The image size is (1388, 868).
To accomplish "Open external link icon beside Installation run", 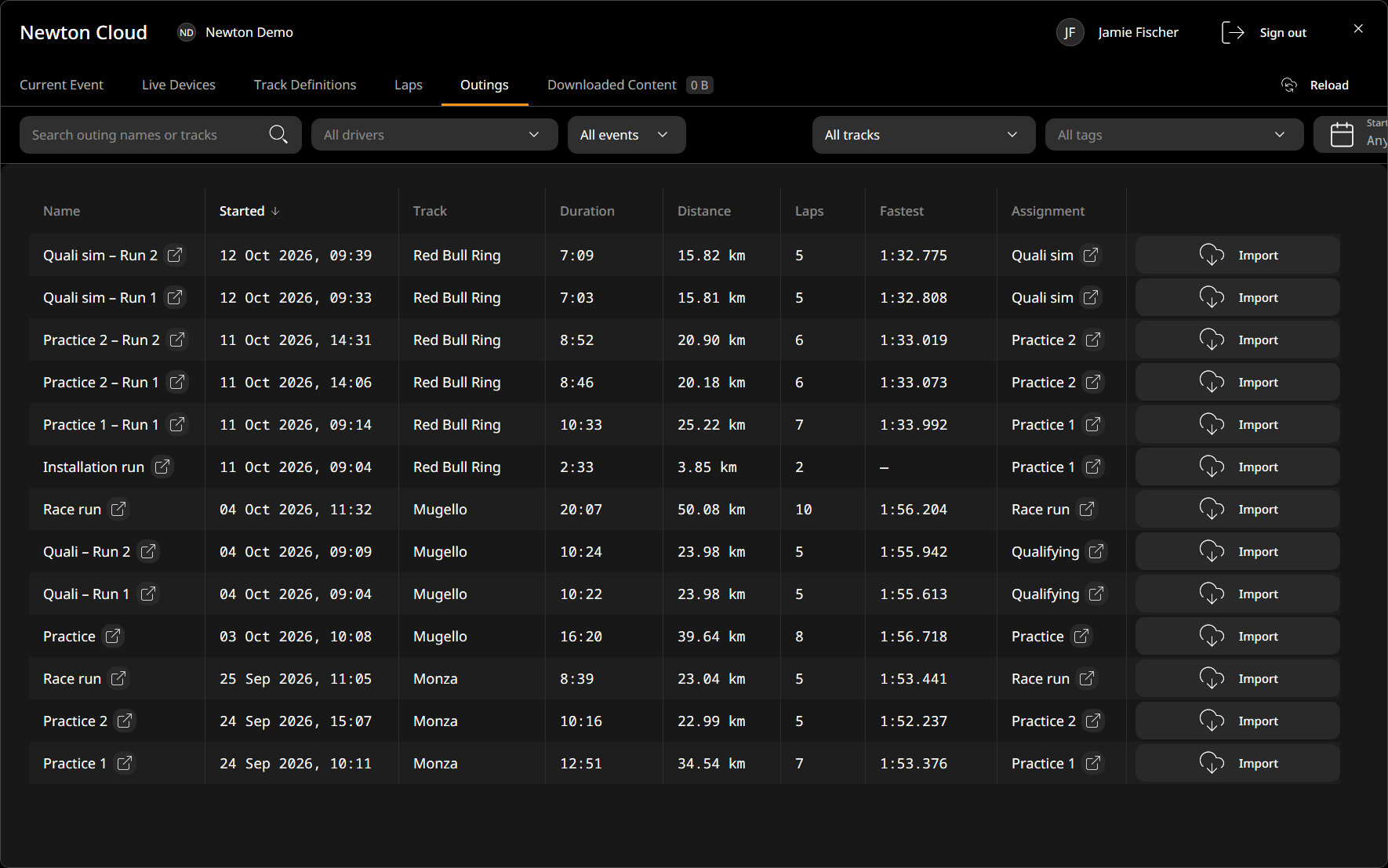I will (162, 467).
